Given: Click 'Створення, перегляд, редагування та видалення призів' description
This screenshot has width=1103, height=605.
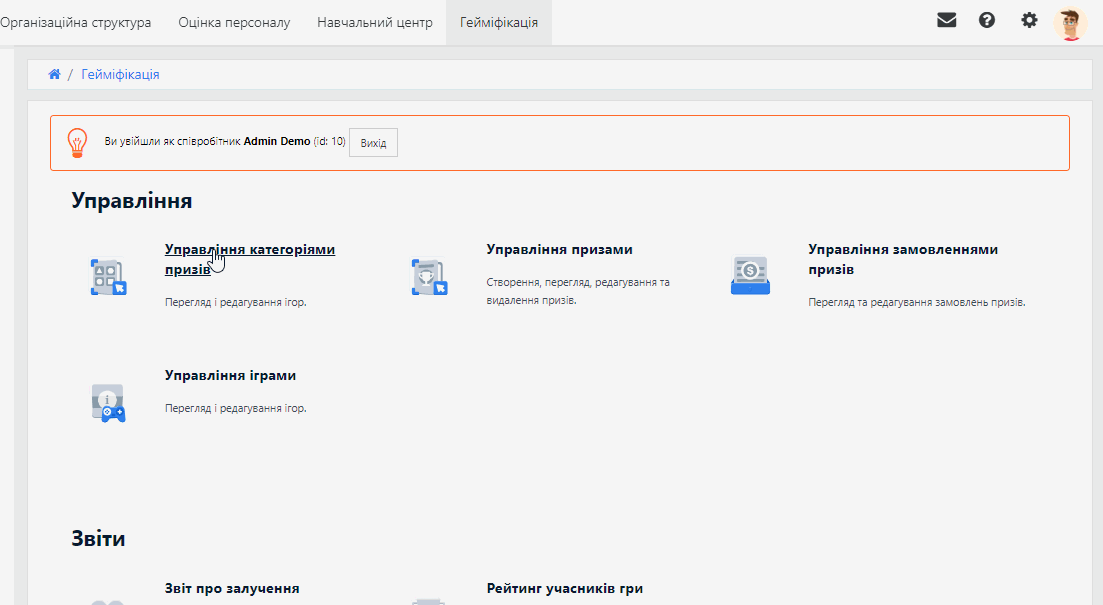Looking at the screenshot, I should (578, 291).
